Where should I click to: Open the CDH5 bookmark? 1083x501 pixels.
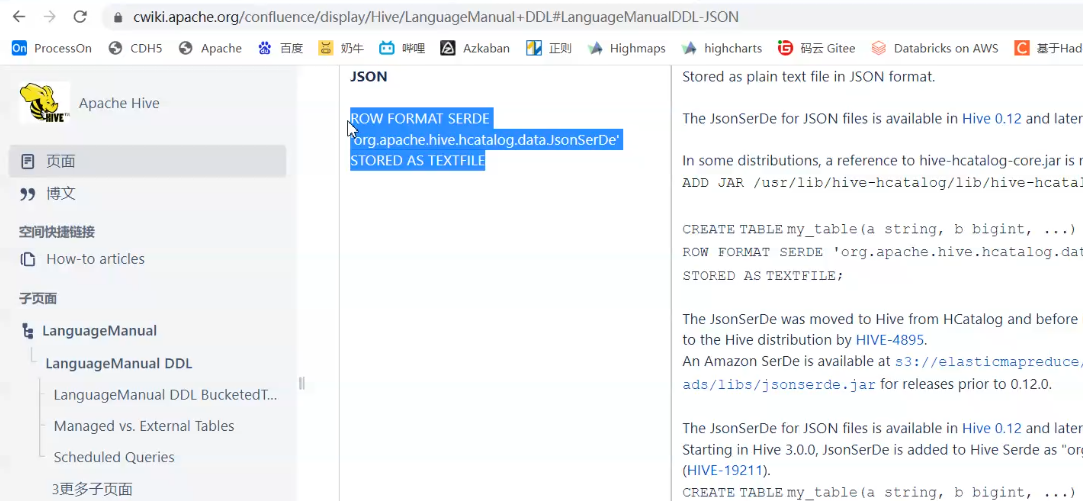pos(135,48)
